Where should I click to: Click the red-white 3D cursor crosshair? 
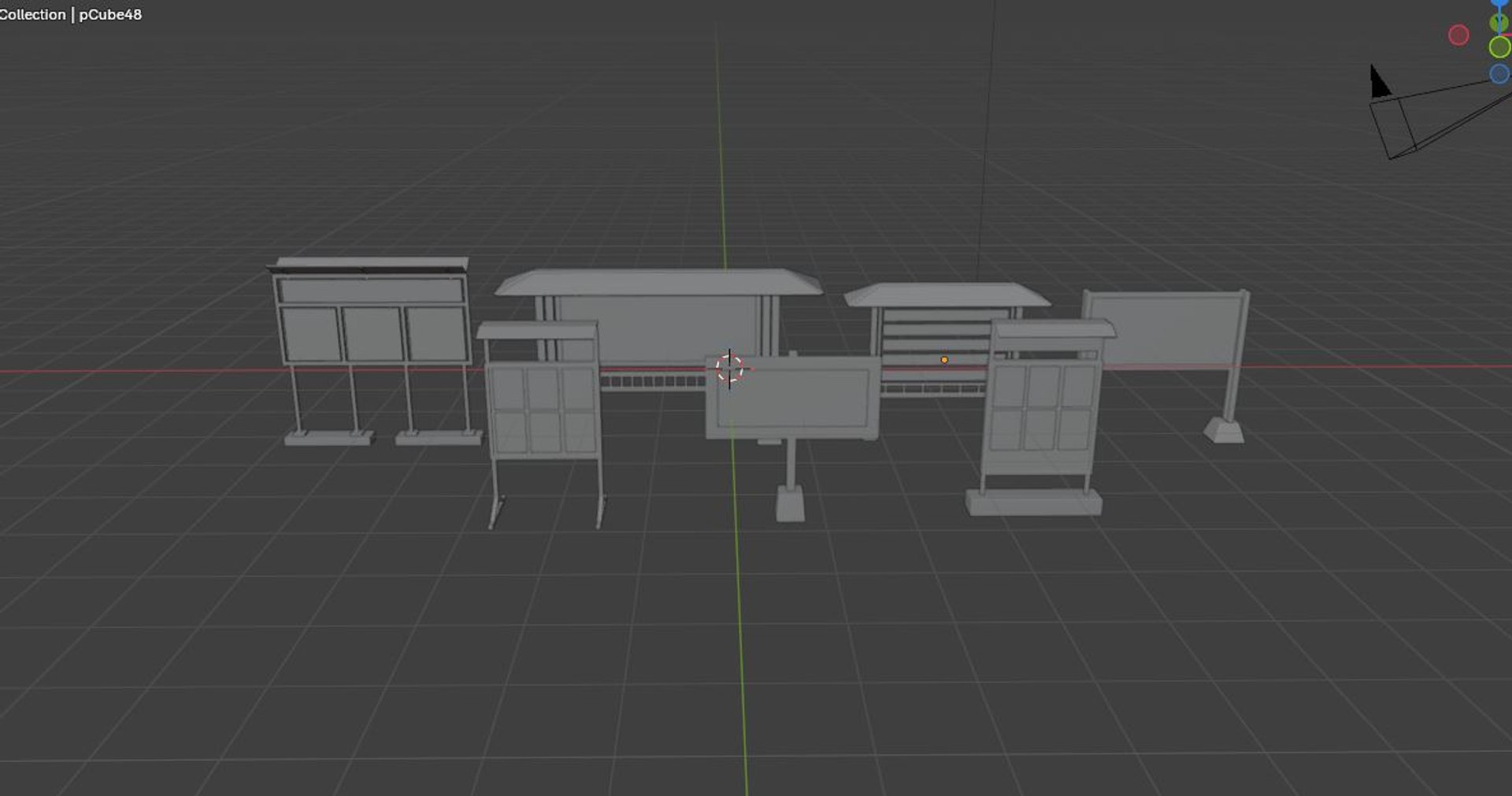click(730, 368)
